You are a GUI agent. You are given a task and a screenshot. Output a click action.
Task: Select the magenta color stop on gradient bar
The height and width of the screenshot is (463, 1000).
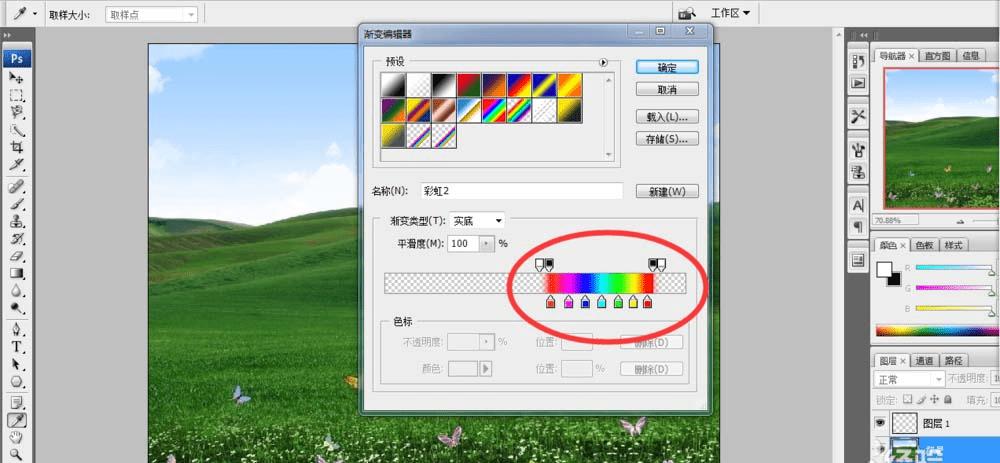coord(568,302)
